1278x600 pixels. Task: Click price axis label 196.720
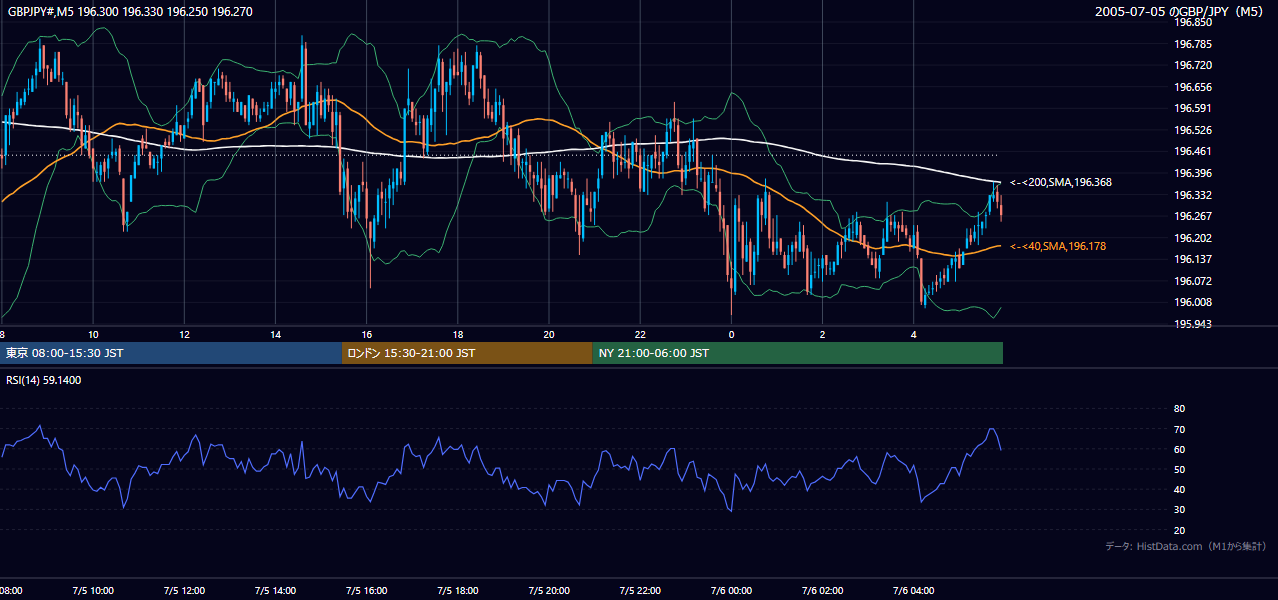click(x=1192, y=65)
